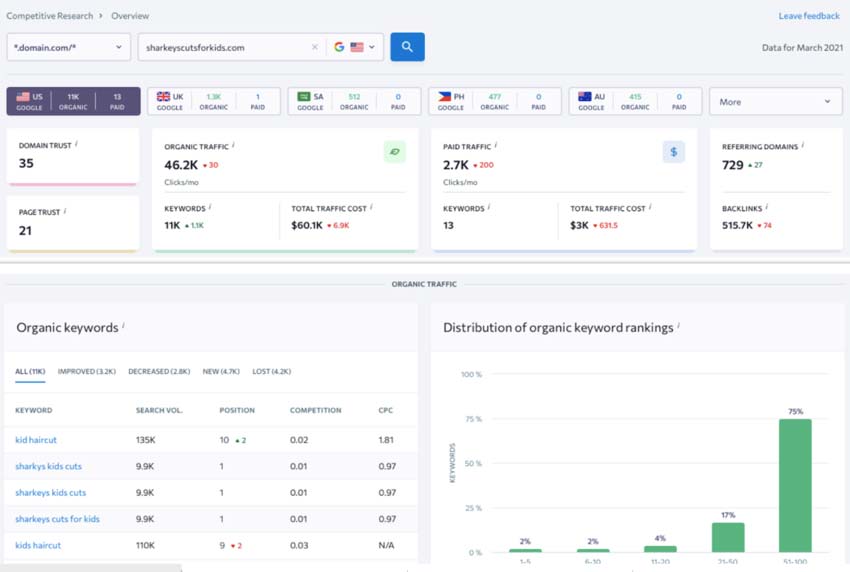This screenshot has height=572, width=850.
Task: Select the UK Google region tab
Action: point(214,101)
